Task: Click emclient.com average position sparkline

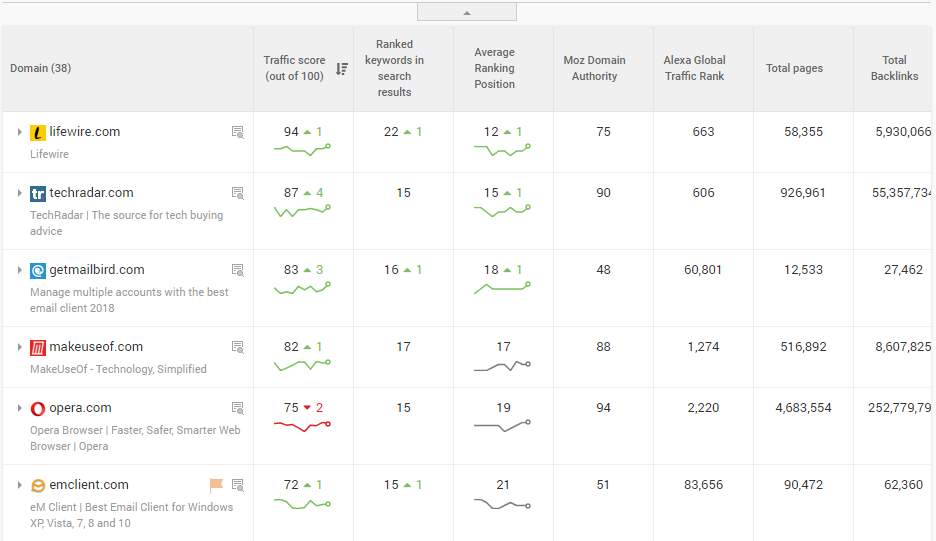Action: click(x=502, y=504)
